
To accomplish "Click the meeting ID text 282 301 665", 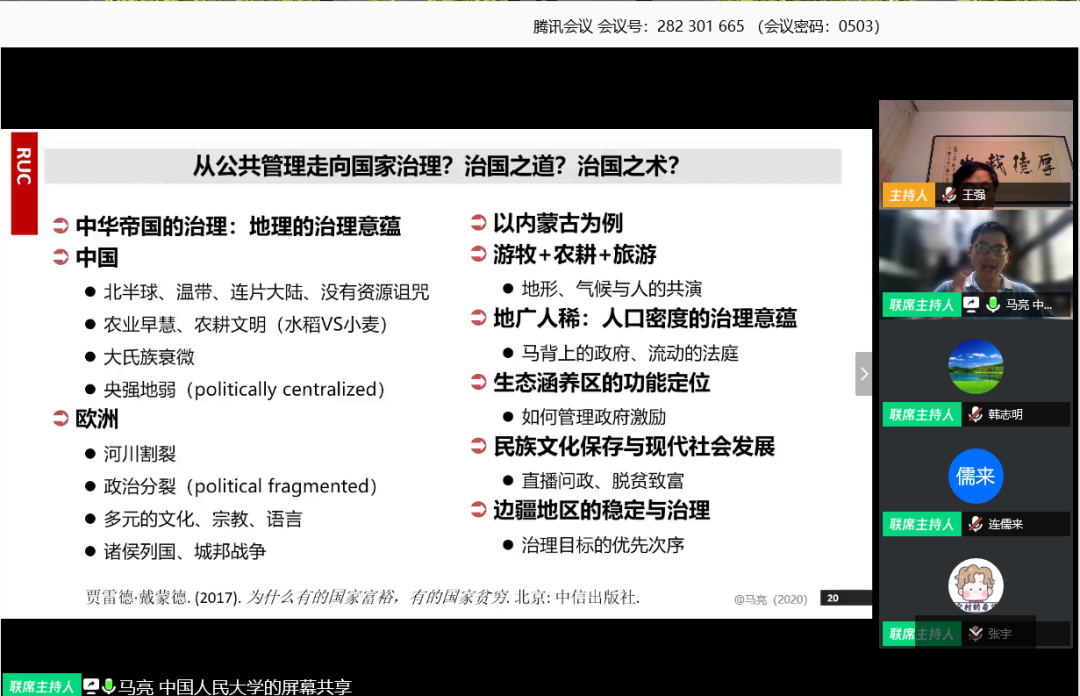I will pyautogui.click(x=700, y=27).
